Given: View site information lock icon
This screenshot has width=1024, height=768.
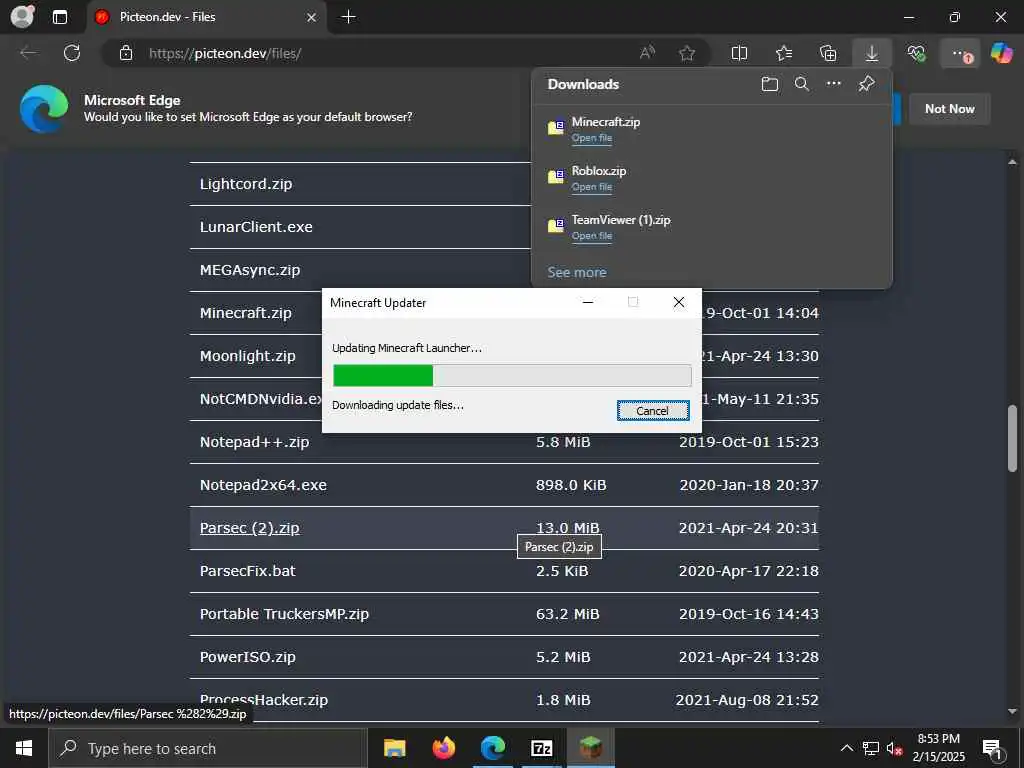Looking at the screenshot, I should 126,53.
